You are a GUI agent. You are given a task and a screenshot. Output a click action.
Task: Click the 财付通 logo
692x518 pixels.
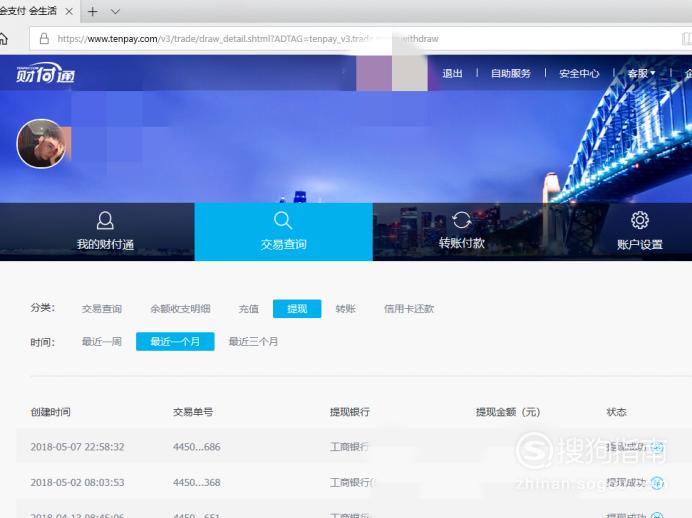[x=45, y=73]
